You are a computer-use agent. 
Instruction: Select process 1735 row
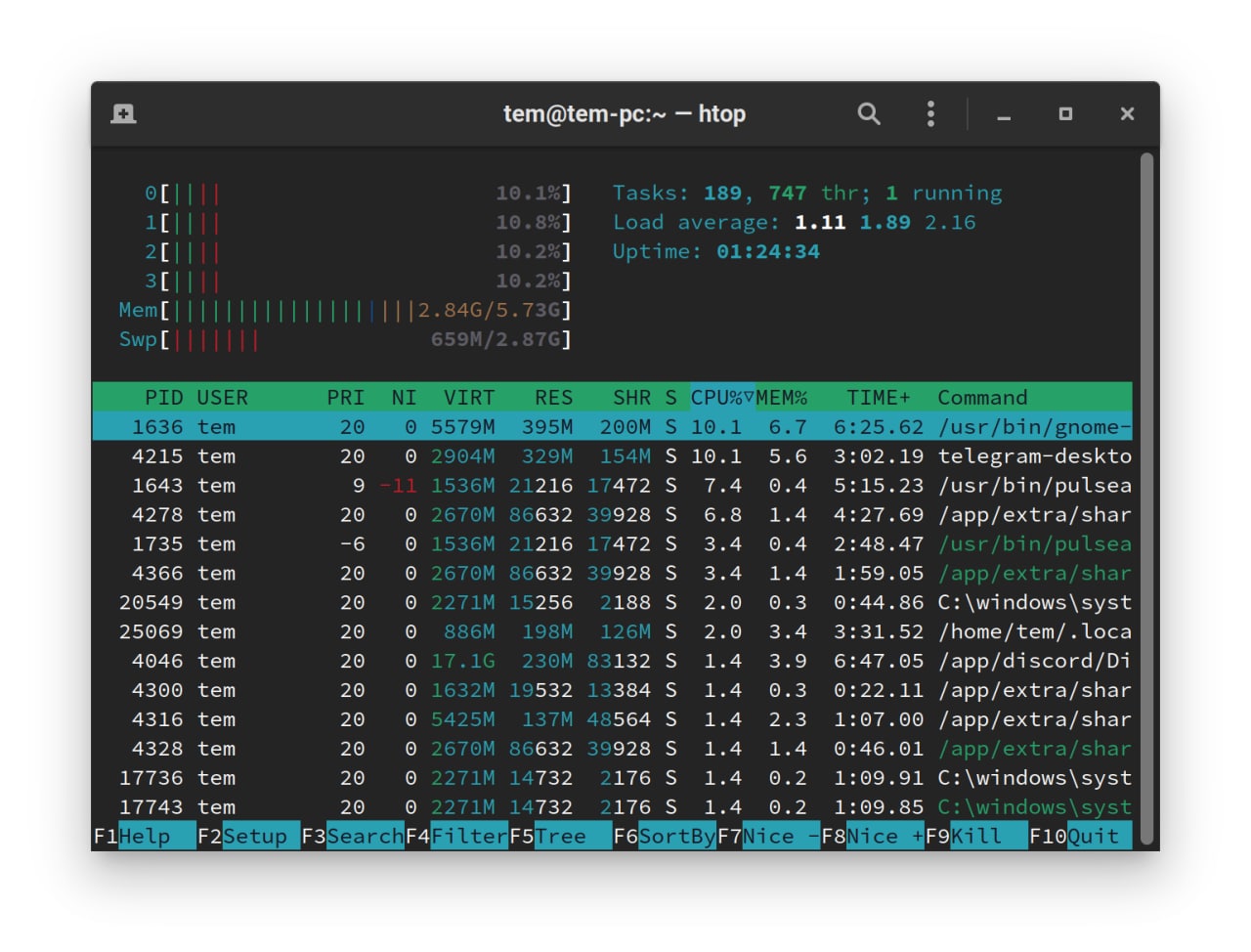click(x=613, y=544)
